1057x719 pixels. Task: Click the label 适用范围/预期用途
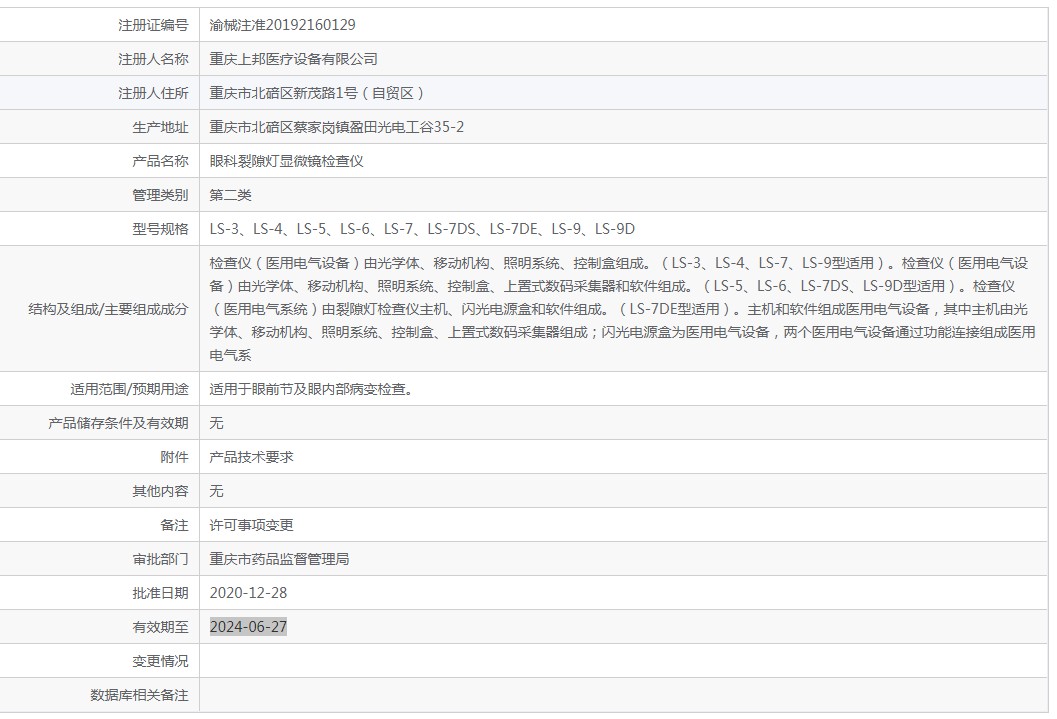[129, 389]
